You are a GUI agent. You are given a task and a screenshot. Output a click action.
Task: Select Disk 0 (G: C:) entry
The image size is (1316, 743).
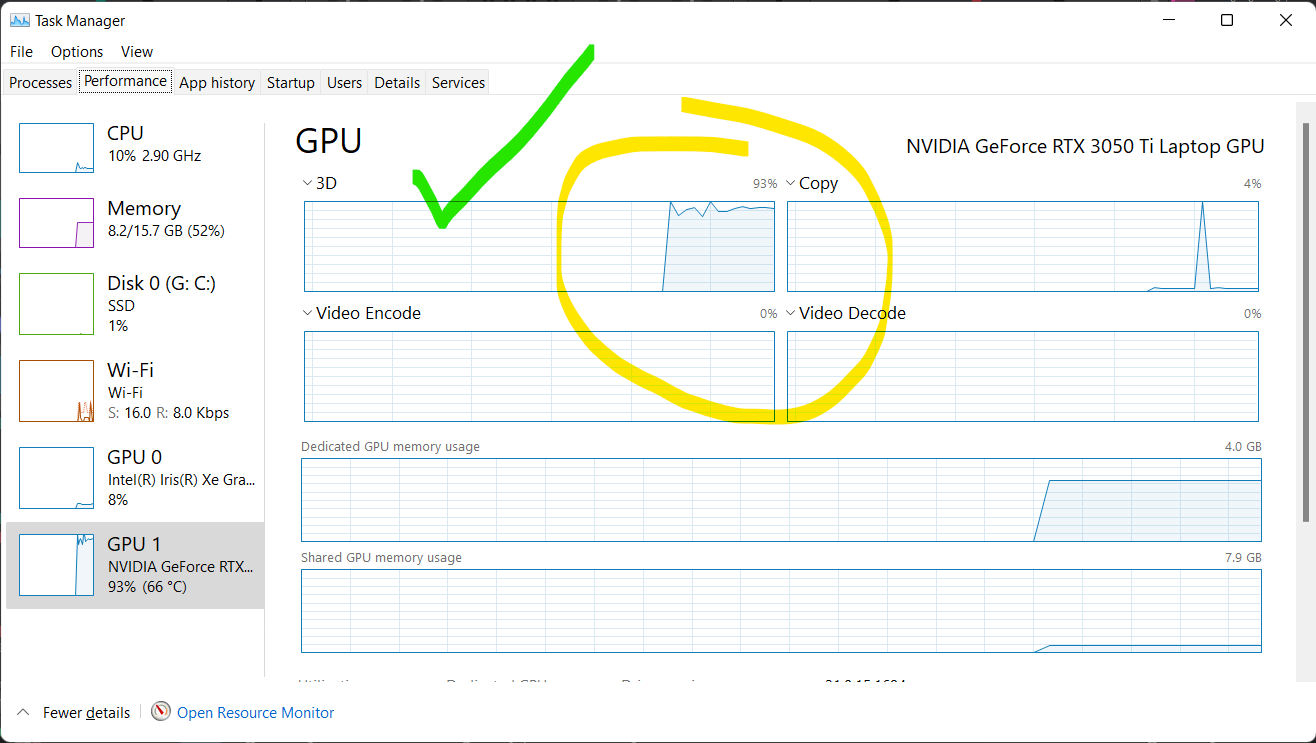coord(135,304)
